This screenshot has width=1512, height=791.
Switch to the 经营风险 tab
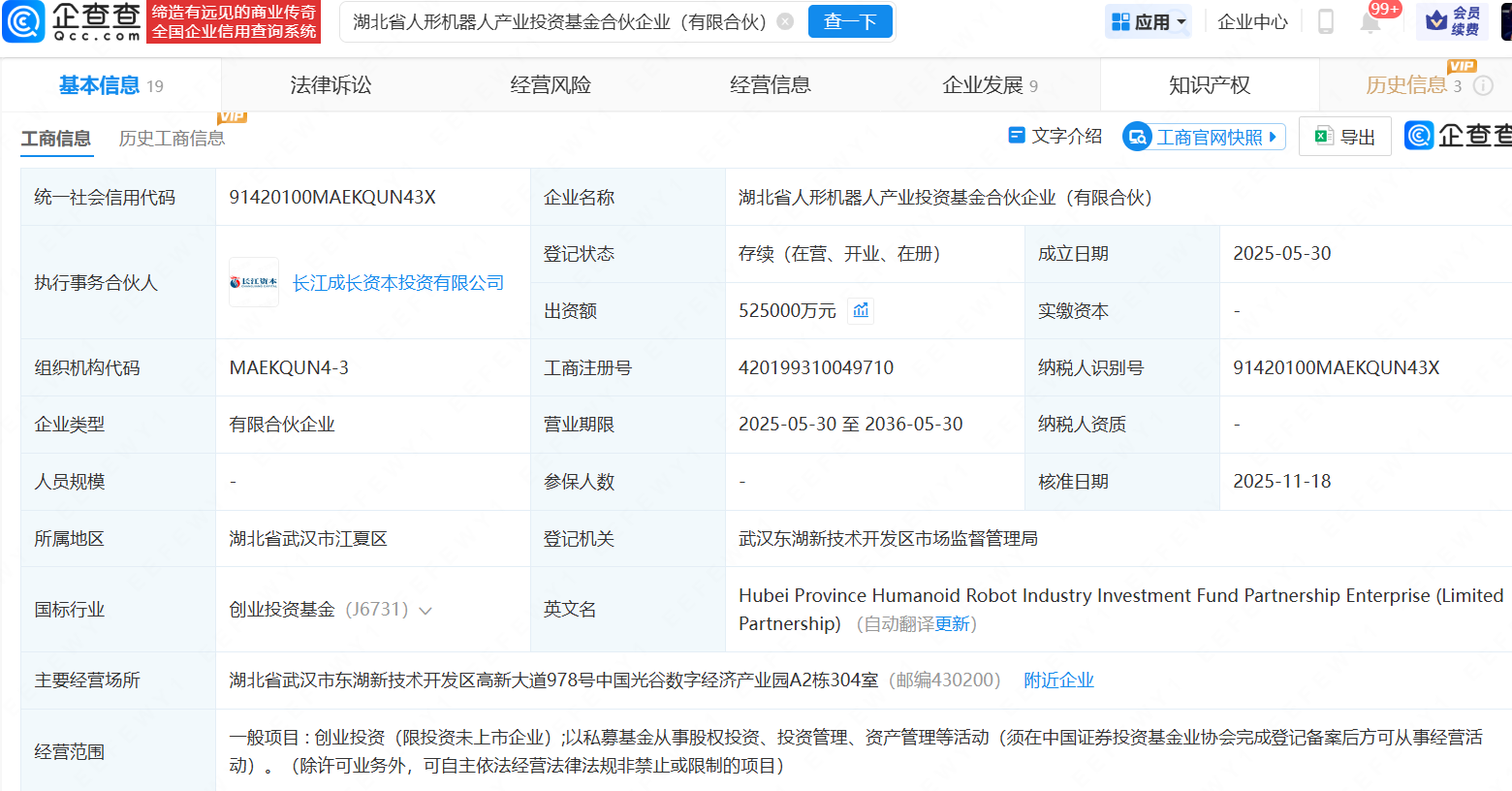551,85
